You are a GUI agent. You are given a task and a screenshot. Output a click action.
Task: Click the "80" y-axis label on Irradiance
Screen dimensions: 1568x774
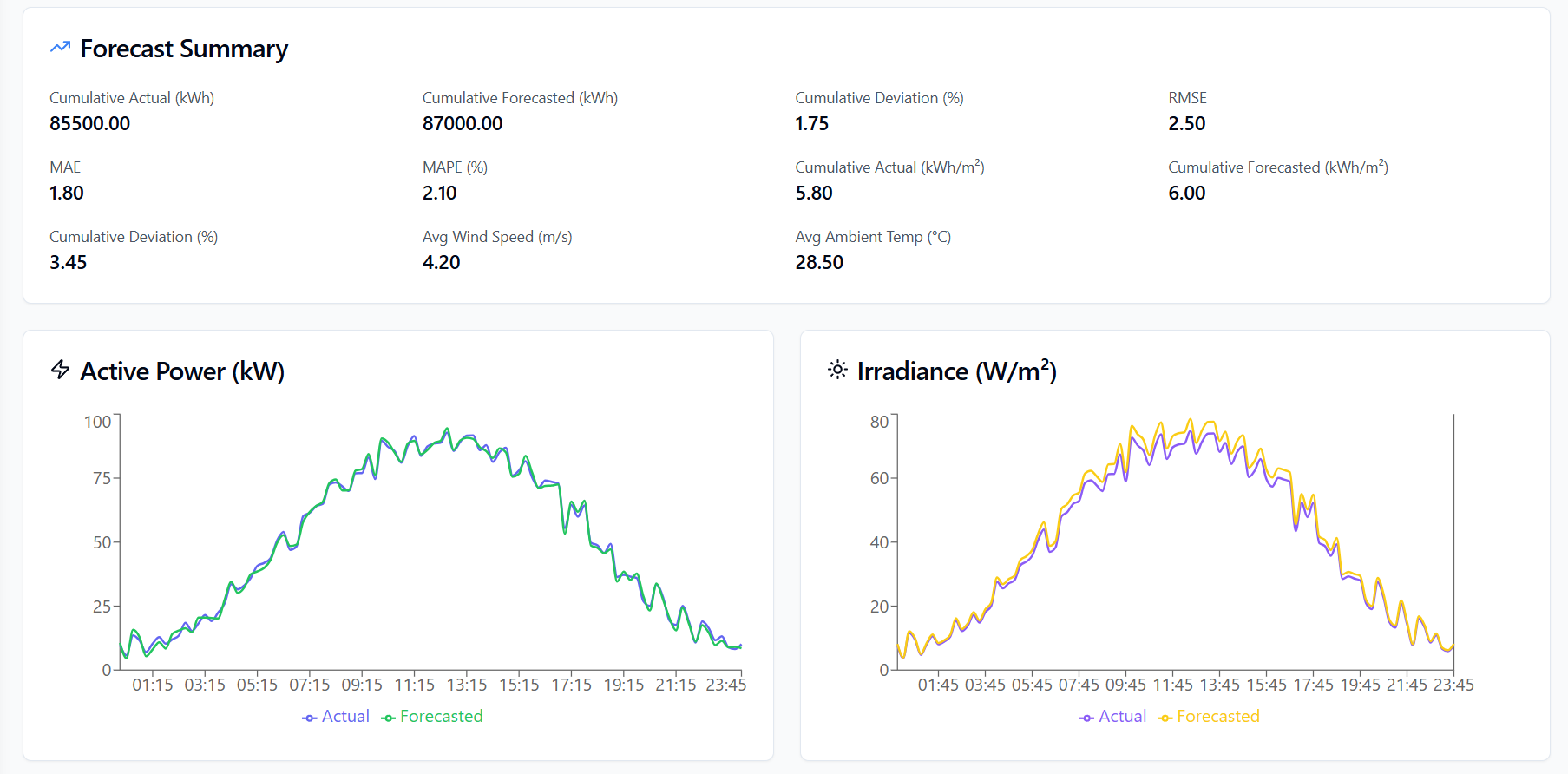click(x=880, y=422)
